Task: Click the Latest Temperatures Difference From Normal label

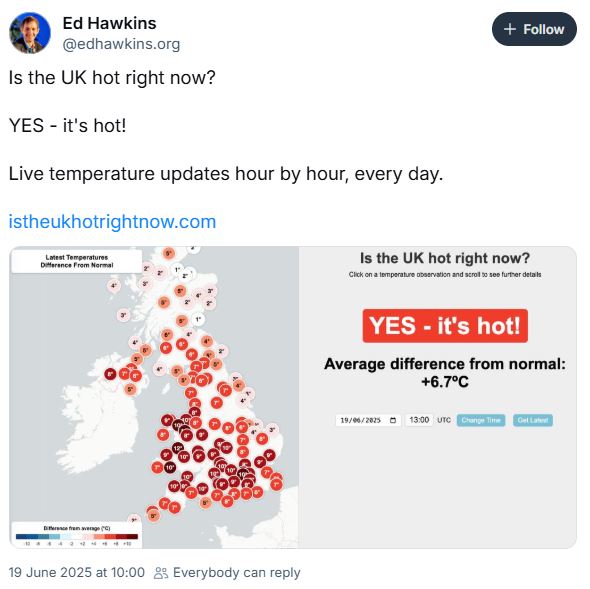Action: coord(77,261)
